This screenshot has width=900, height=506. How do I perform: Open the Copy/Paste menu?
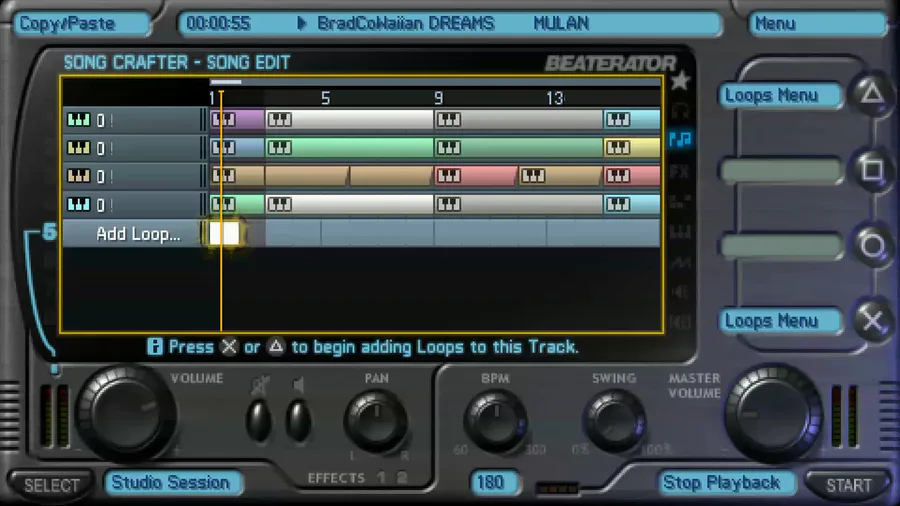point(82,24)
